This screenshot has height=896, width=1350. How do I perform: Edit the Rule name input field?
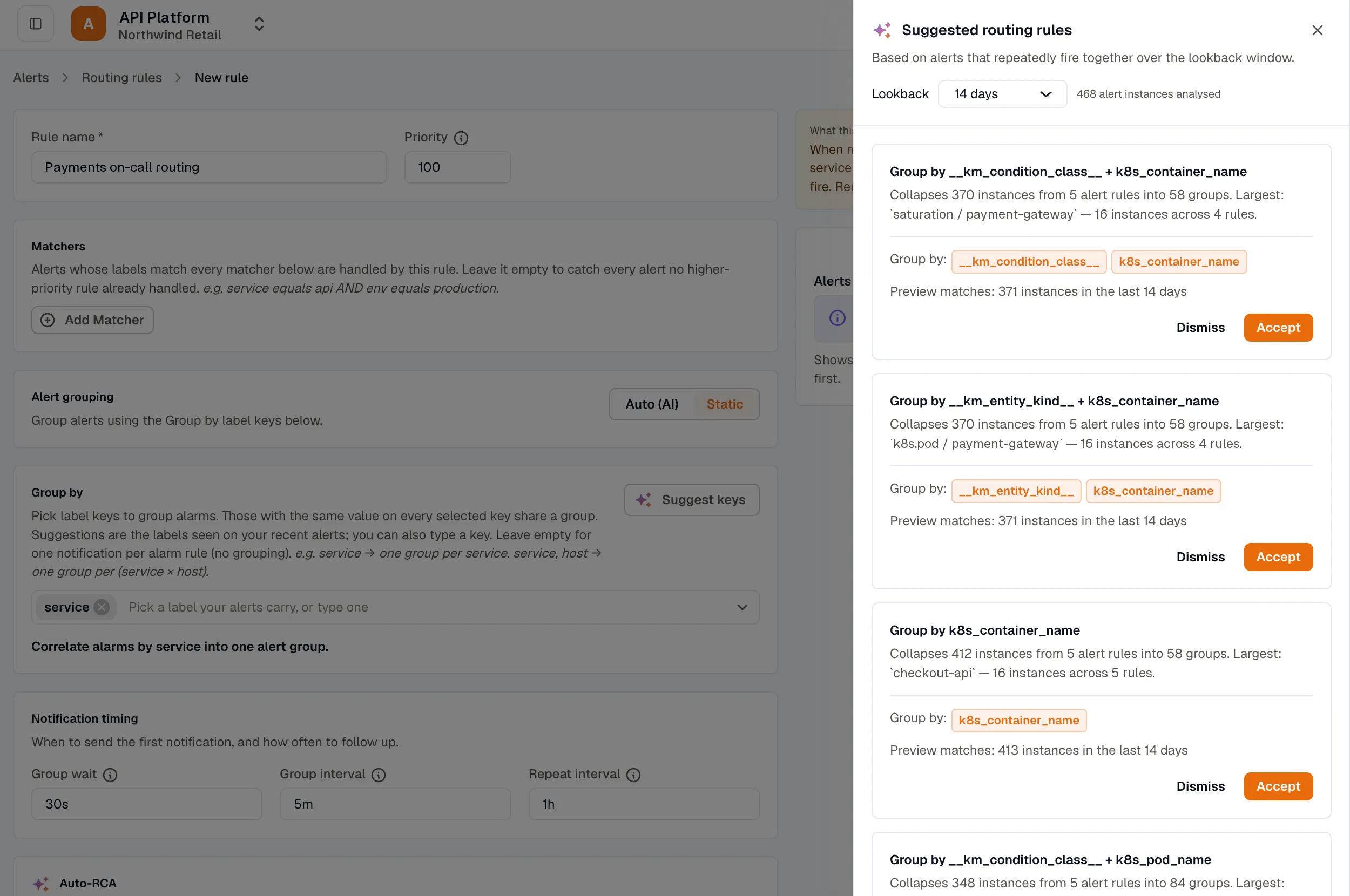click(209, 167)
